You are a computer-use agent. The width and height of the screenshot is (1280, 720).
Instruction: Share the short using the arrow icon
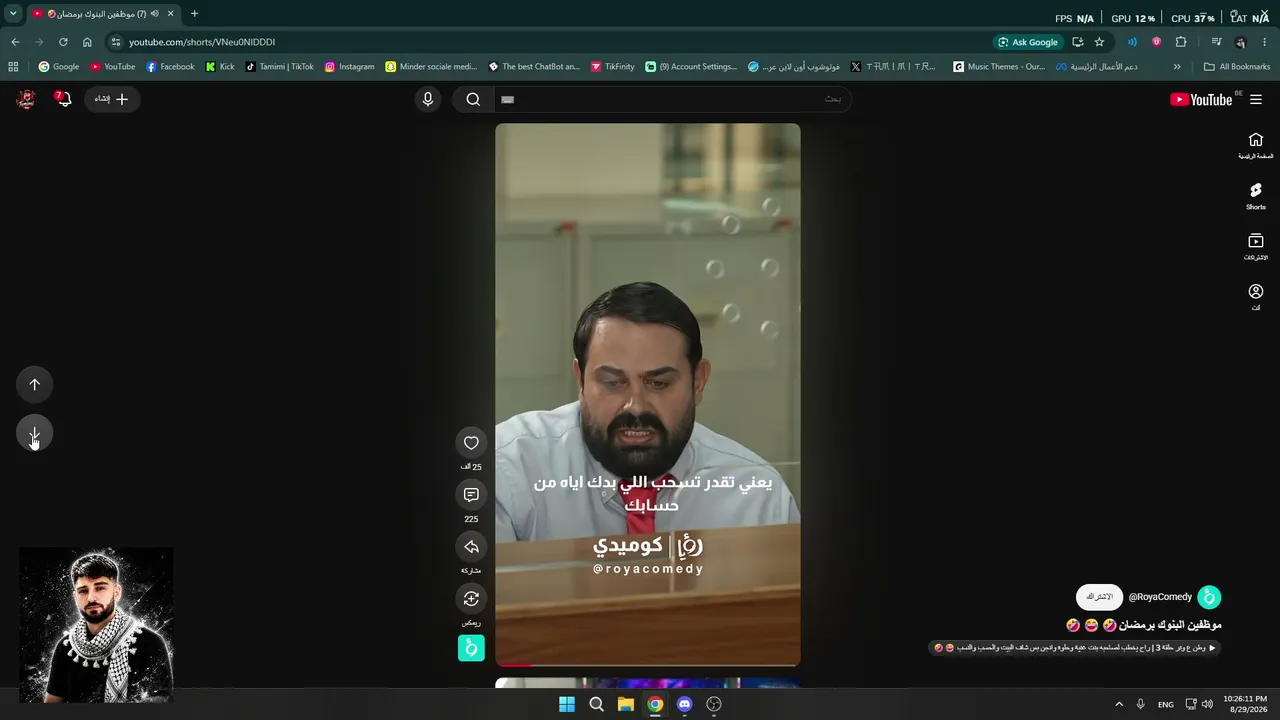point(471,547)
